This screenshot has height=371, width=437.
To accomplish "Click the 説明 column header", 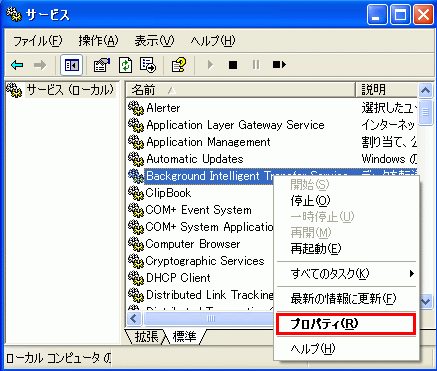I will coord(387,90).
